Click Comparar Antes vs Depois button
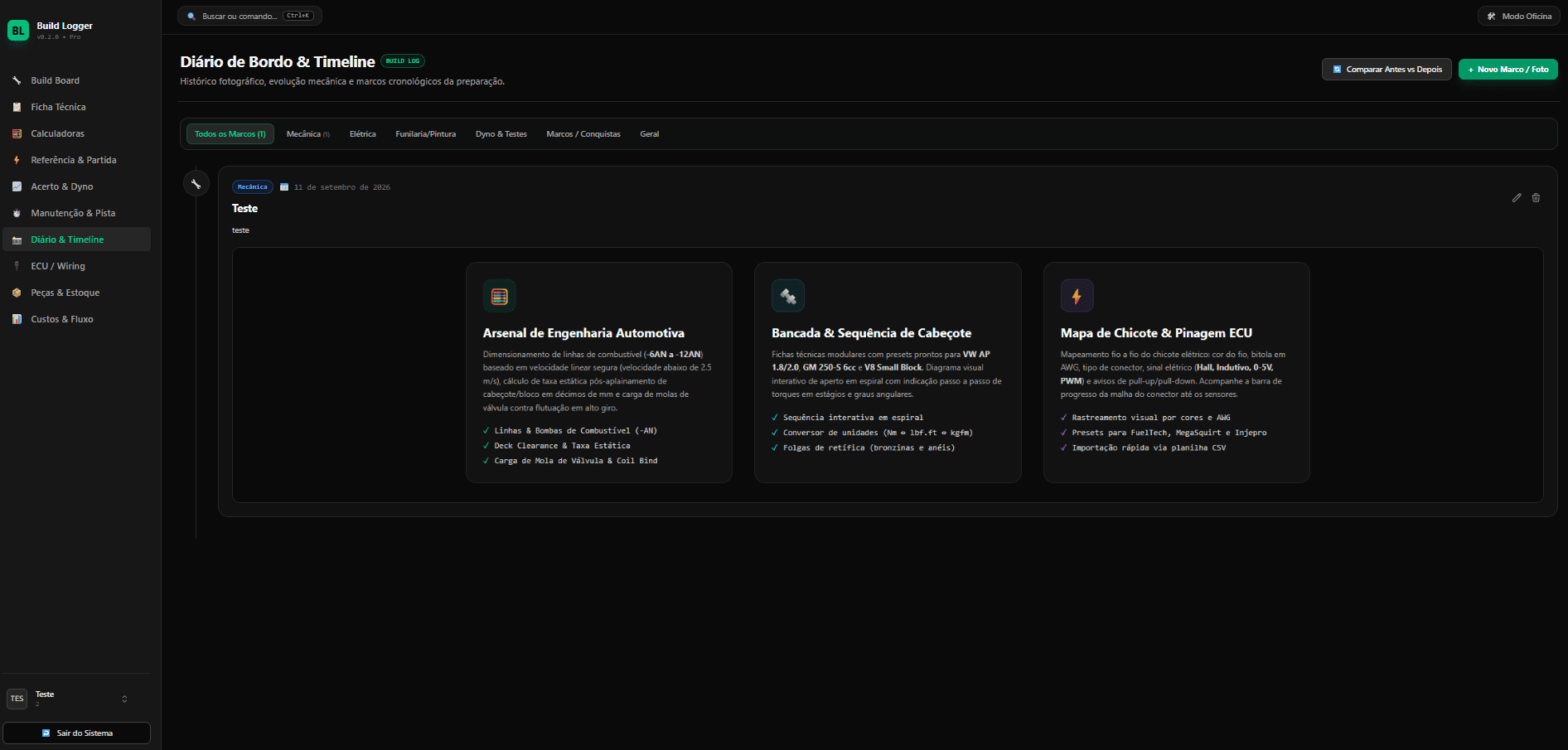Viewport: 1568px width, 750px height. coord(1387,70)
